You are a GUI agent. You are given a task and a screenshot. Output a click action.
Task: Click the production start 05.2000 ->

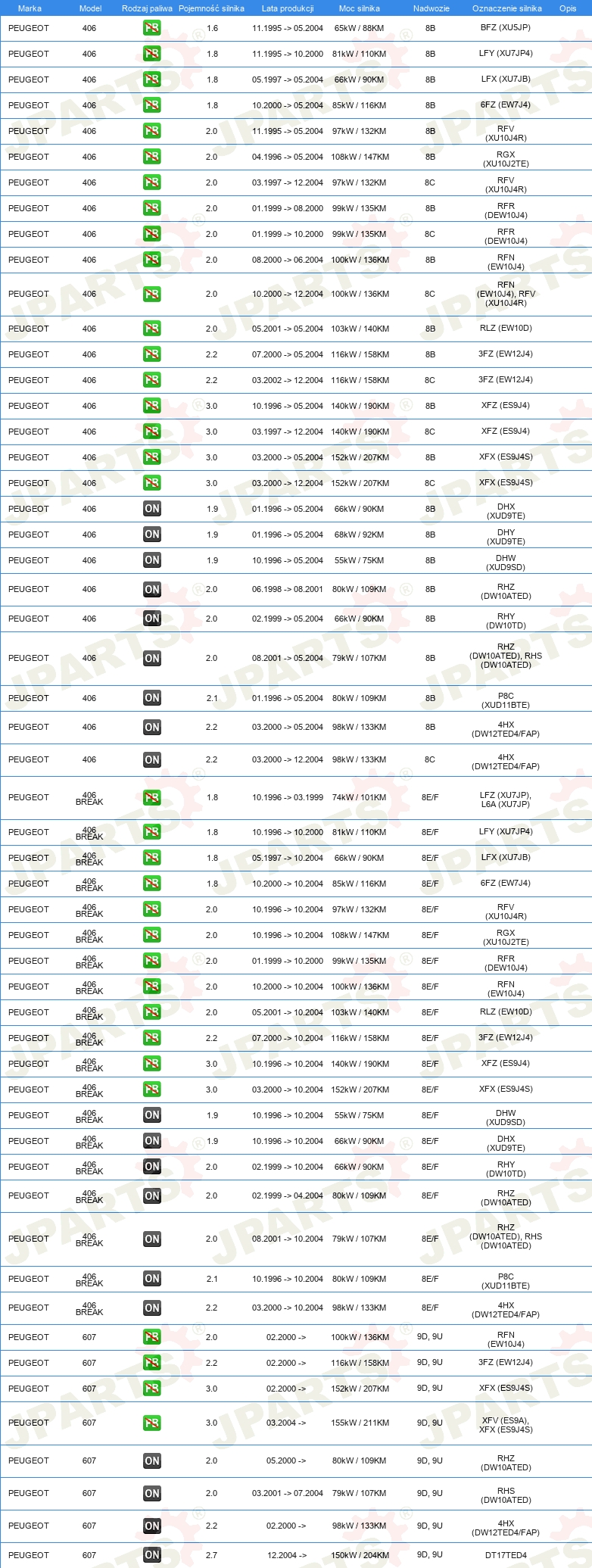[x=286, y=1461]
